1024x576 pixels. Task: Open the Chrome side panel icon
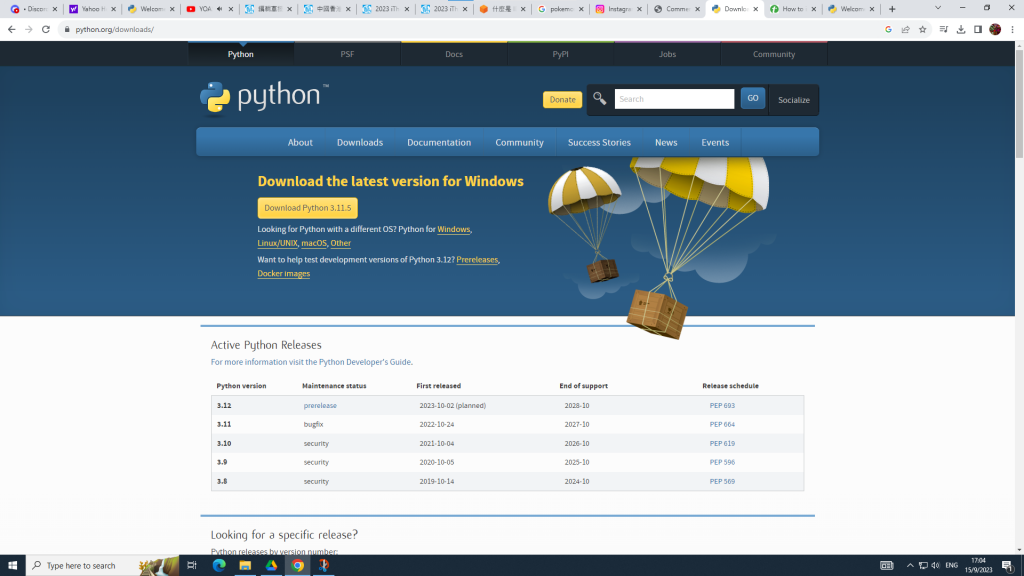[x=978, y=29]
